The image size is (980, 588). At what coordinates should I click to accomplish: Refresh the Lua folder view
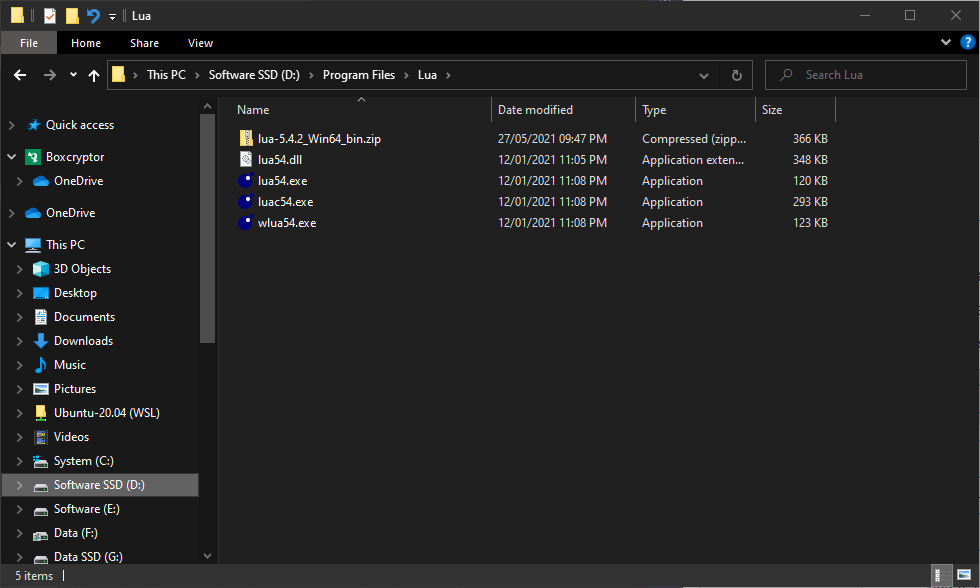(736, 75)
